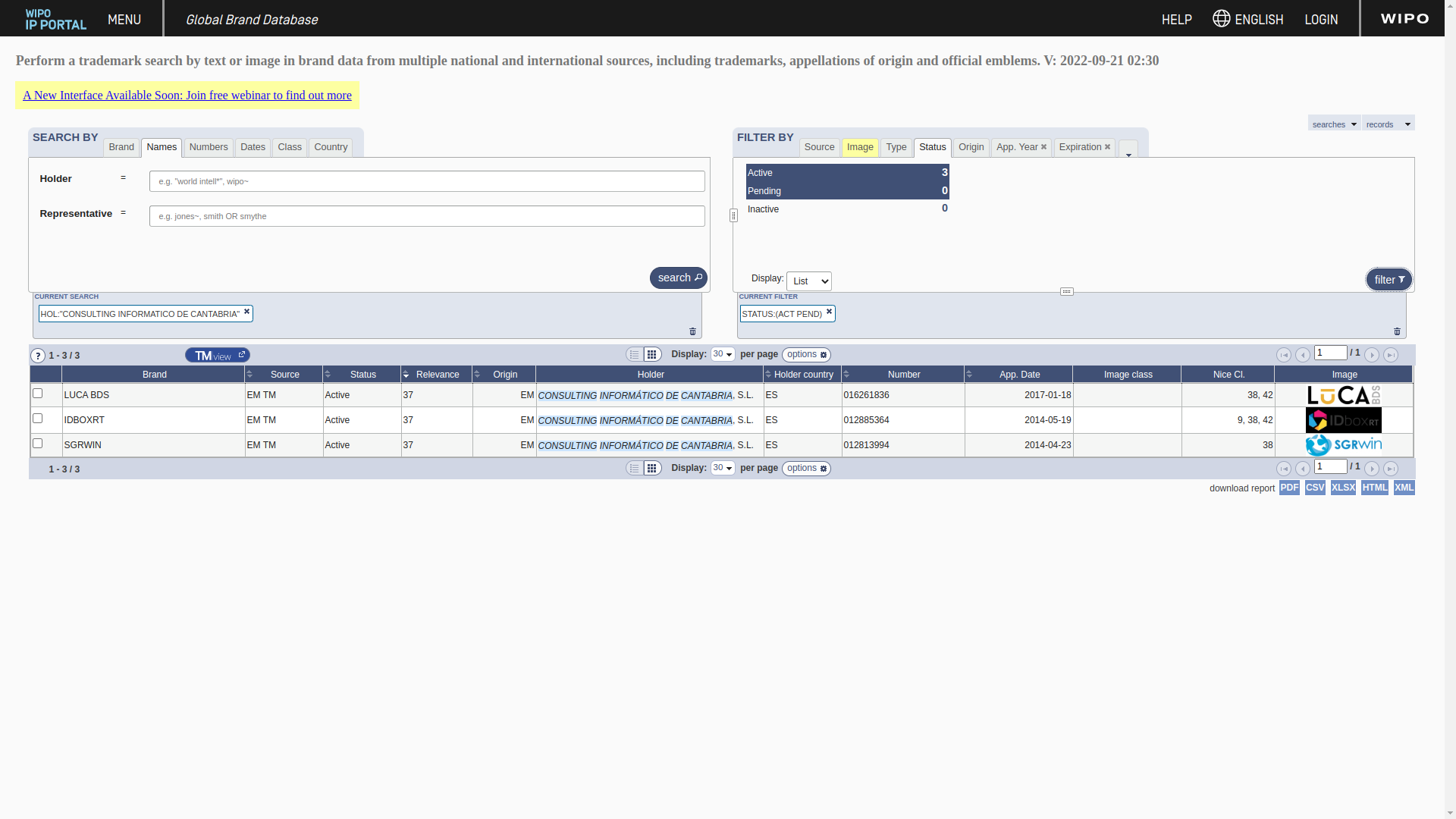
Task: Switch to the Numbers search tab
Action: (209, 147)
